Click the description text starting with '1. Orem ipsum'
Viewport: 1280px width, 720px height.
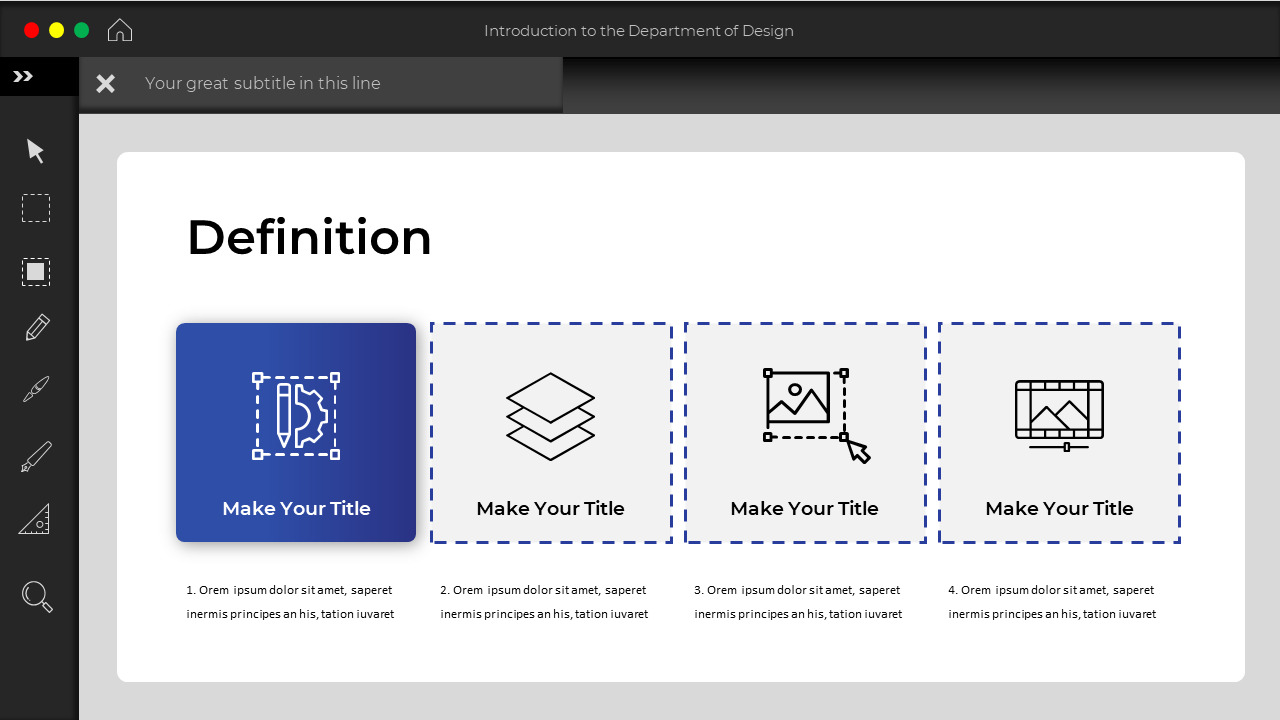pos(289,601)
